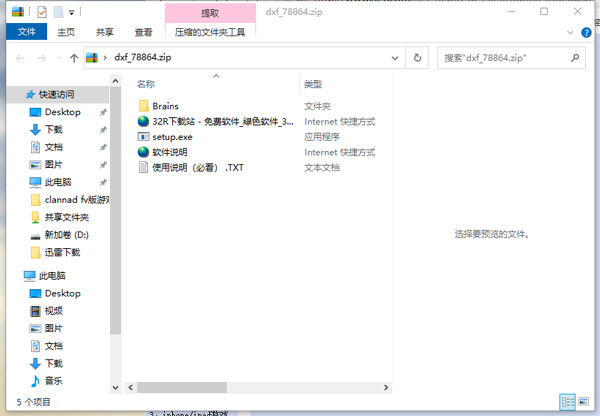600x416 pixels.
Task: Switch to the details view icon
Action: click(568, 402)
